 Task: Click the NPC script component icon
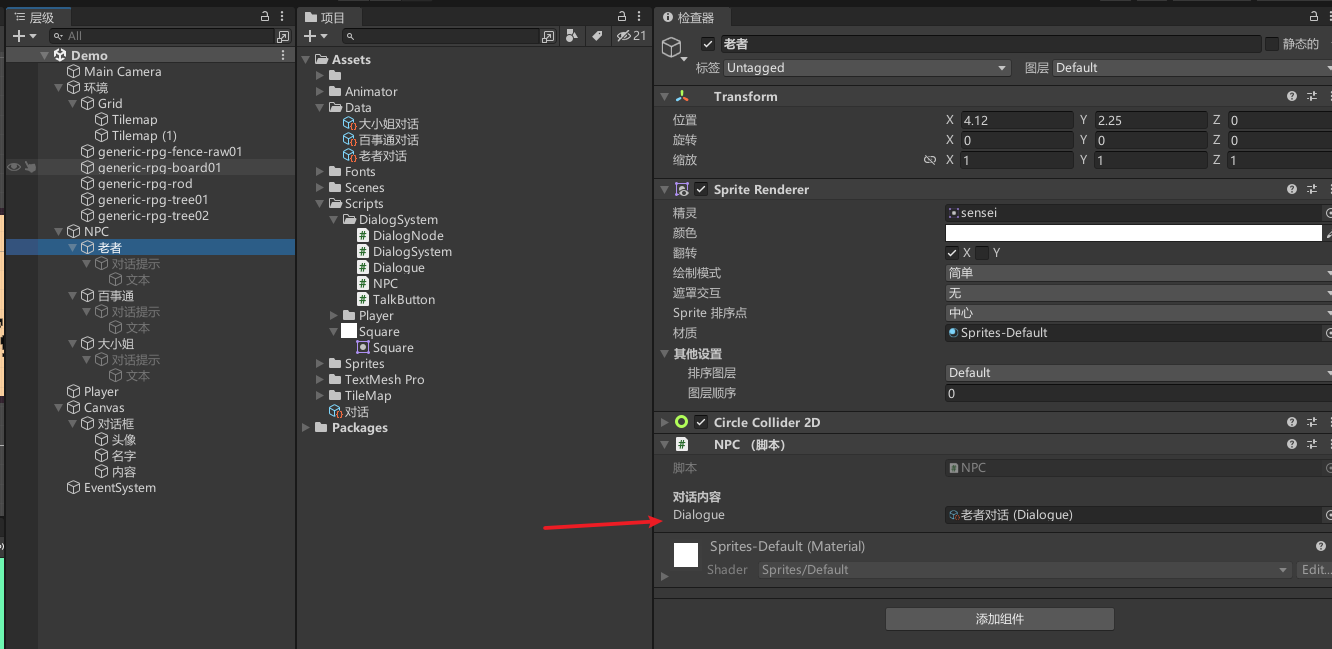[x=682, y=445]
